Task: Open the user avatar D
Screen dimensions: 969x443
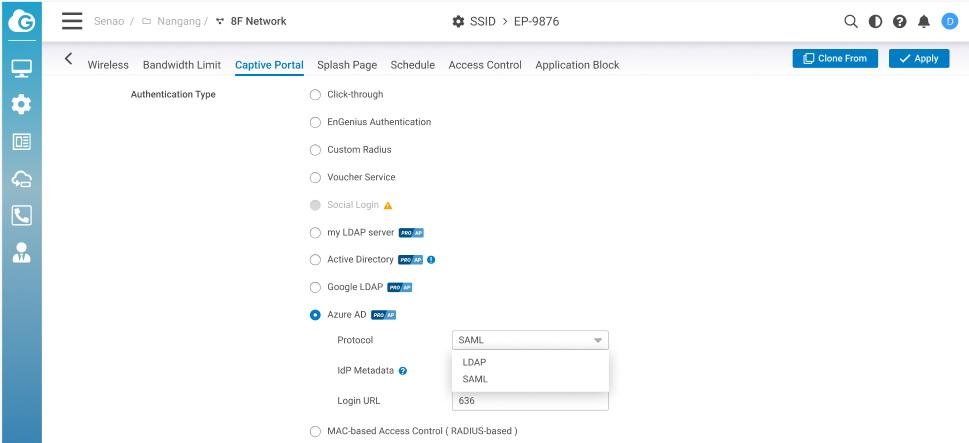Action: 949,22
